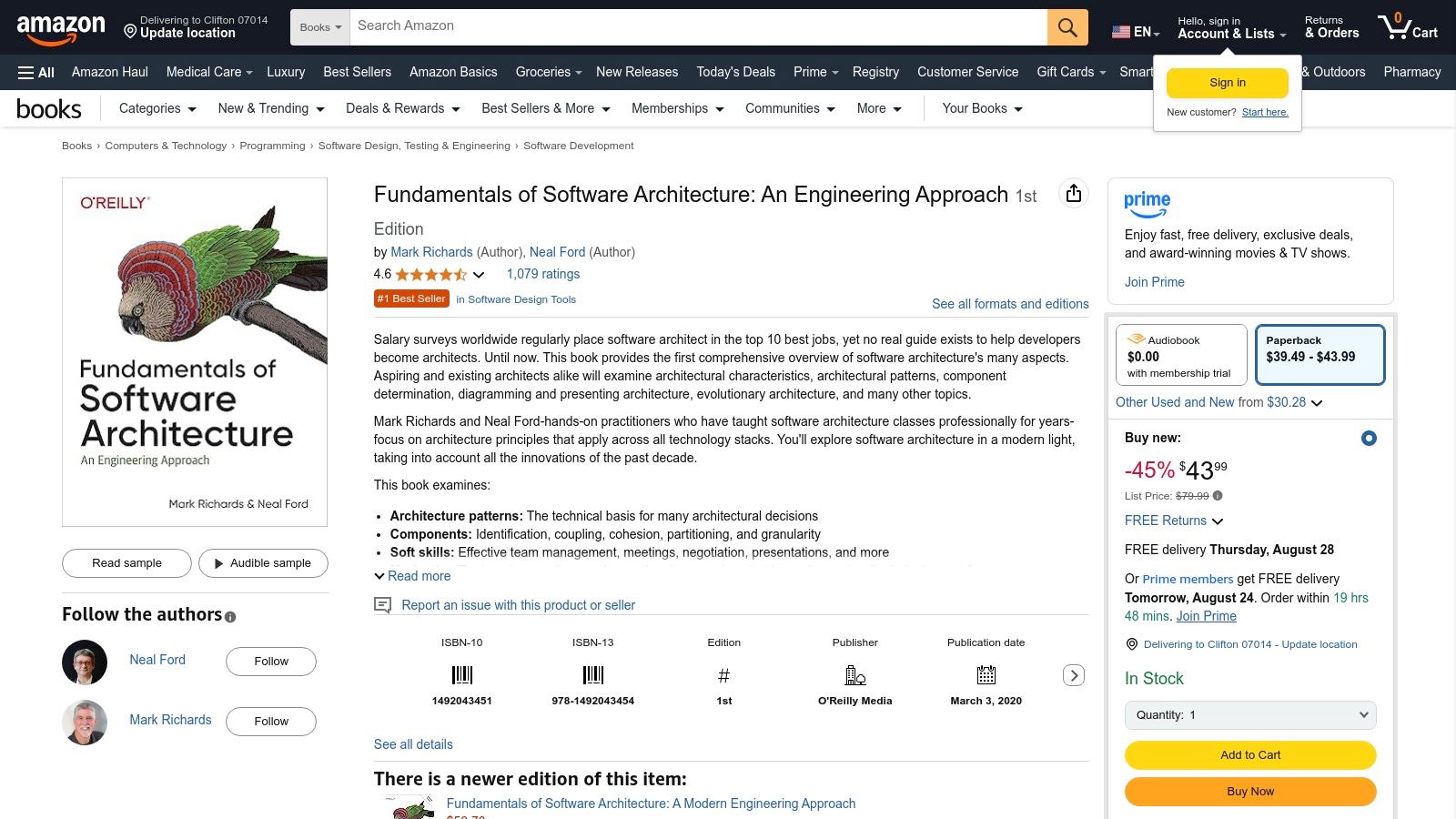
Task: Click See all formats and editions
Action: pos(1010,304)
